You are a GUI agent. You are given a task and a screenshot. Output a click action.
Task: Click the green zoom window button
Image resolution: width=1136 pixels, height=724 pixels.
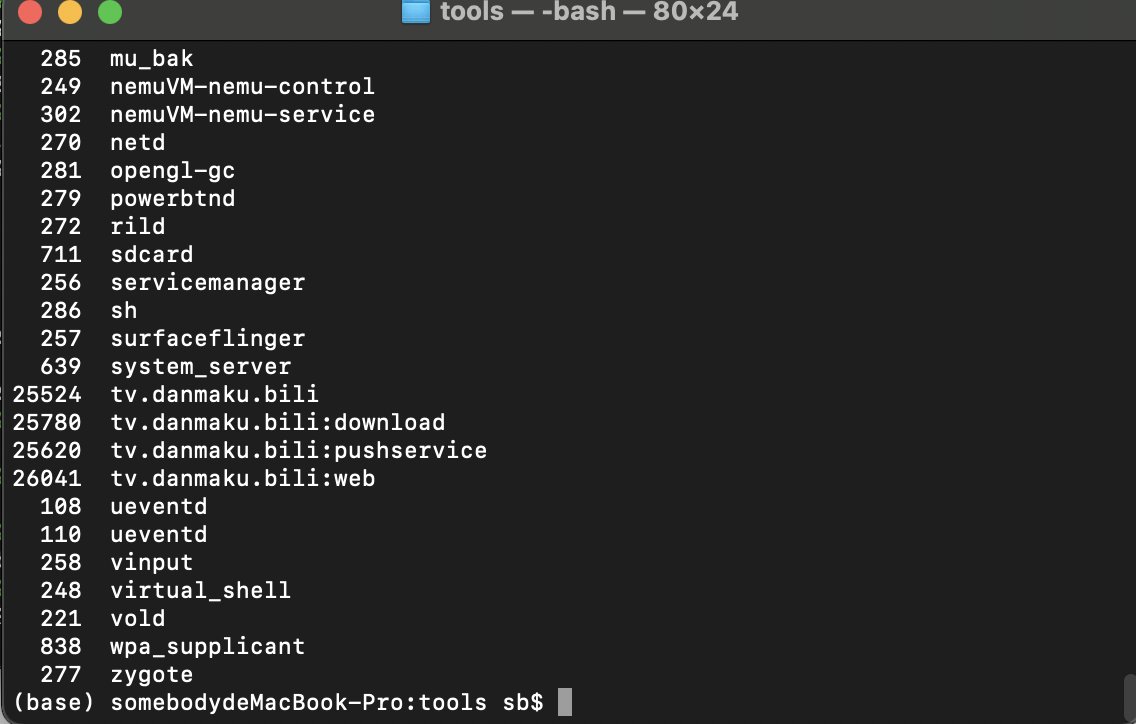[x=110, y=12]
